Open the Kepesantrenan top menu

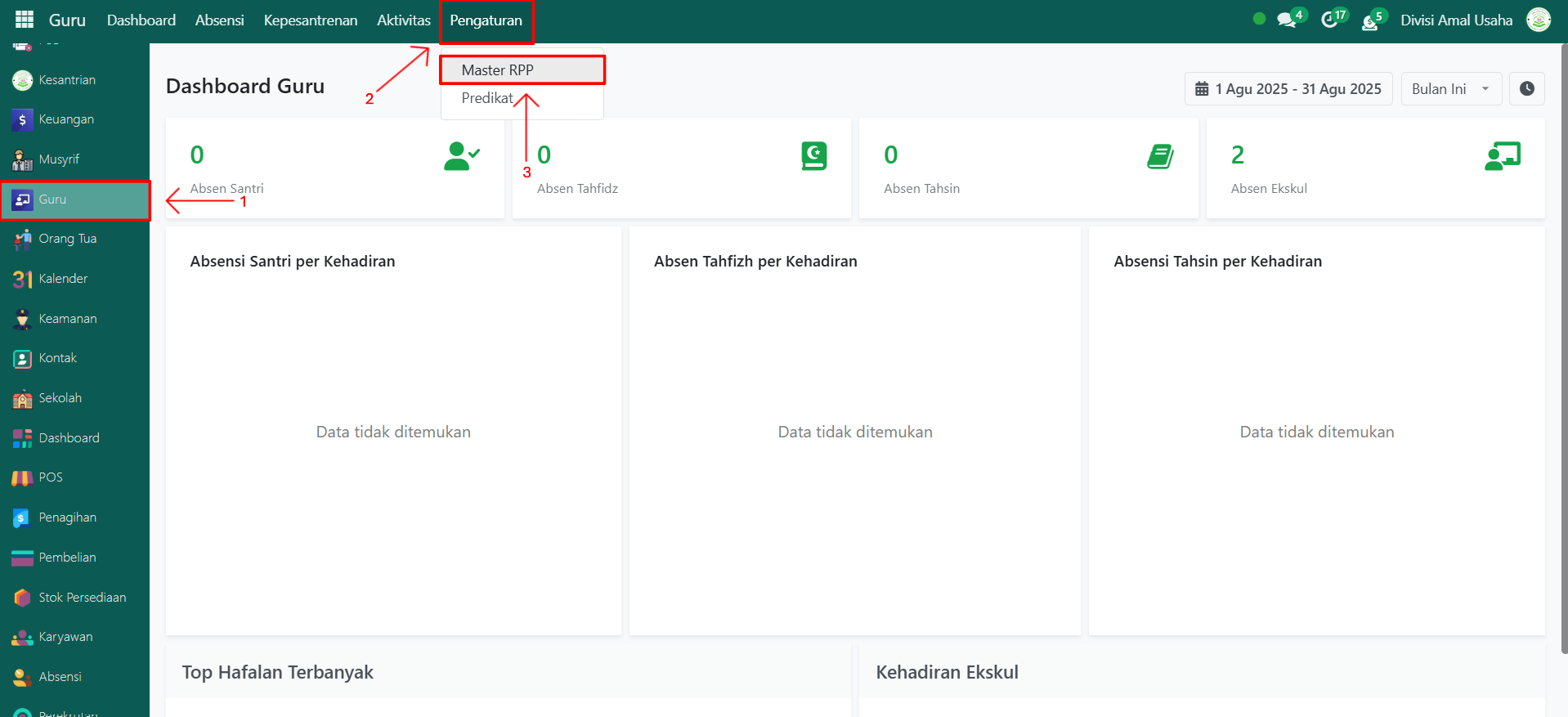tap(310, 20)
